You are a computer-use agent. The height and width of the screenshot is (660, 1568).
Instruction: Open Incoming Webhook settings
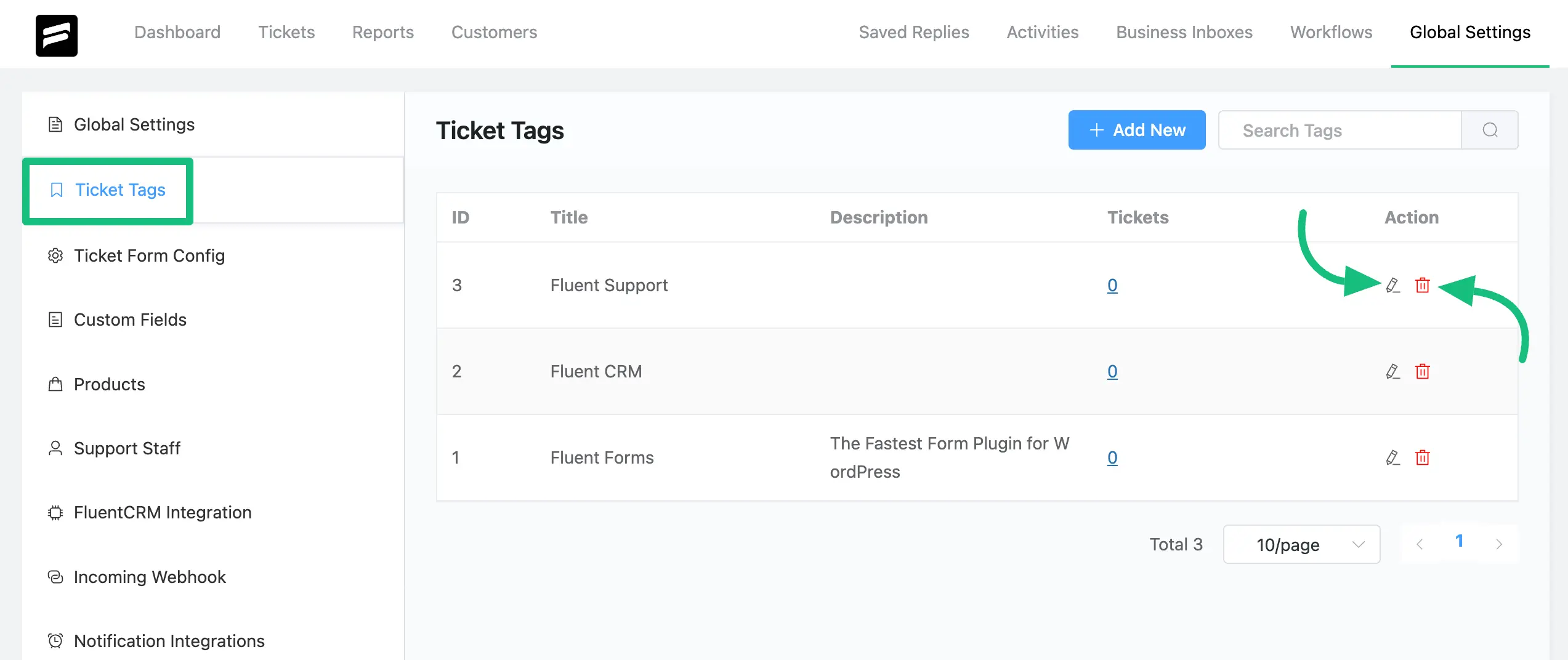click(212, 577)
